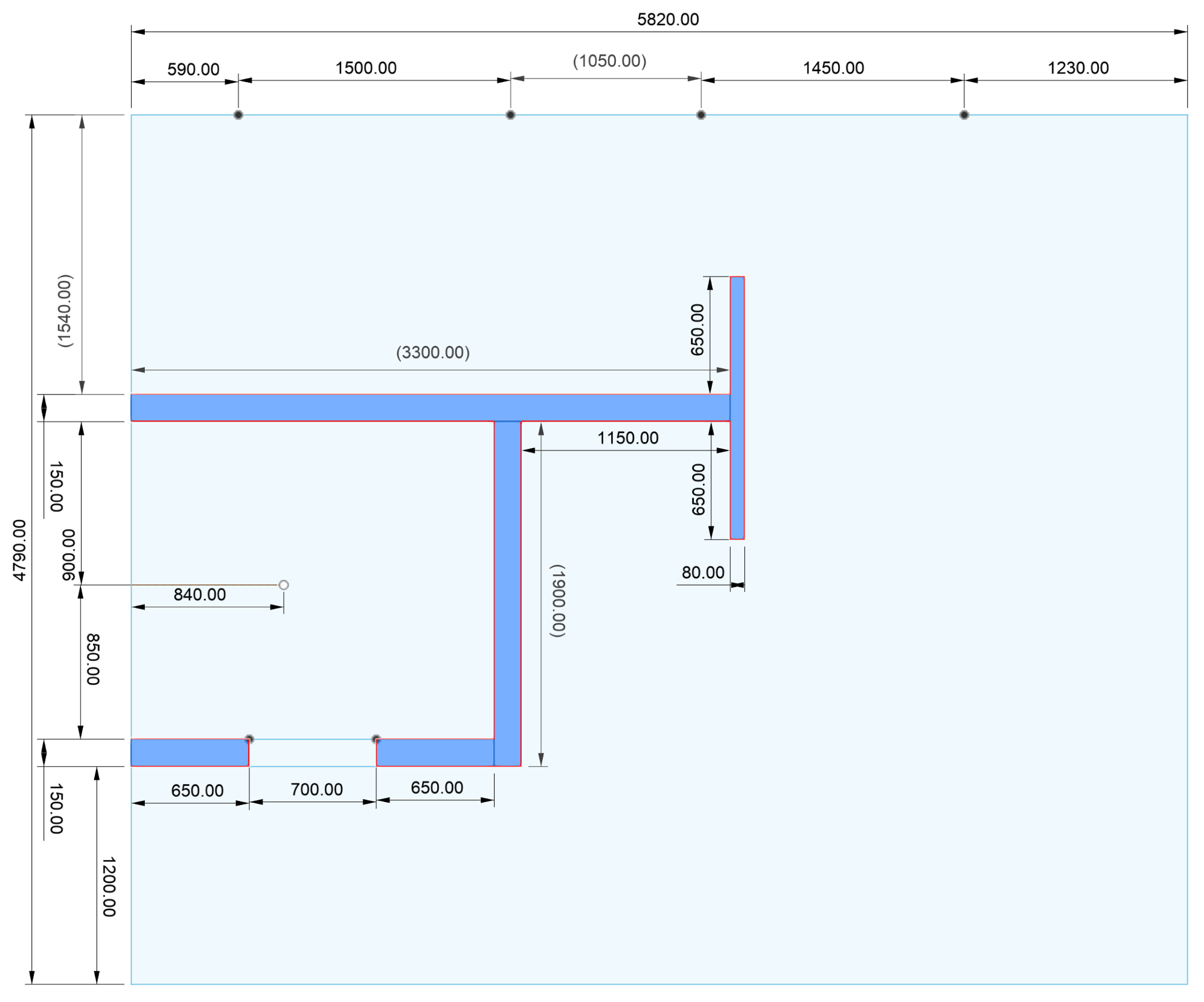Viewport: 1204px width, 1002px height.
Task: Click the (1900.00) driven vertical dimension
Action: (x=557, y=600)
